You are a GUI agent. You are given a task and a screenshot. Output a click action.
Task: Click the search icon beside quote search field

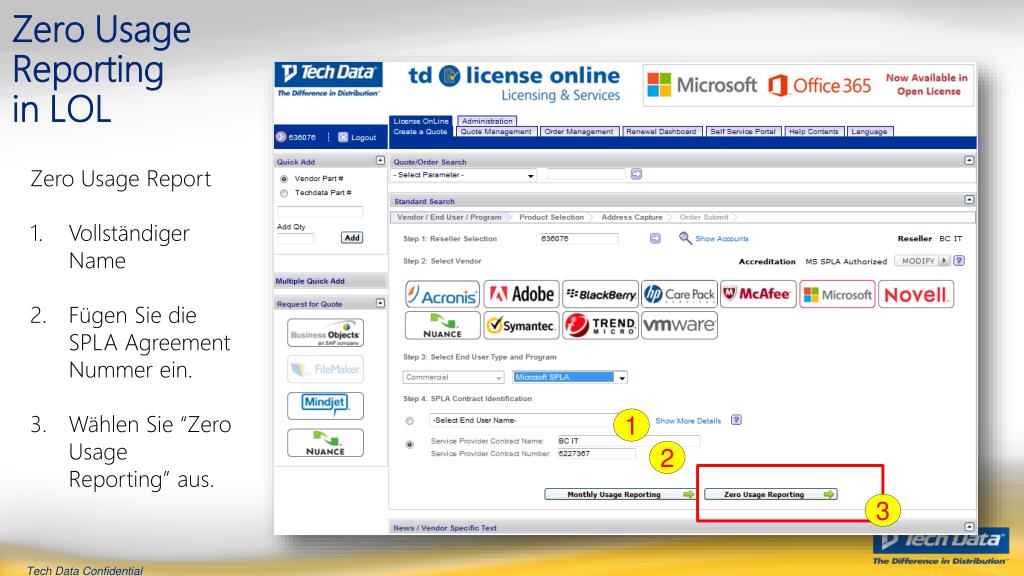click(x=636, y=174)
